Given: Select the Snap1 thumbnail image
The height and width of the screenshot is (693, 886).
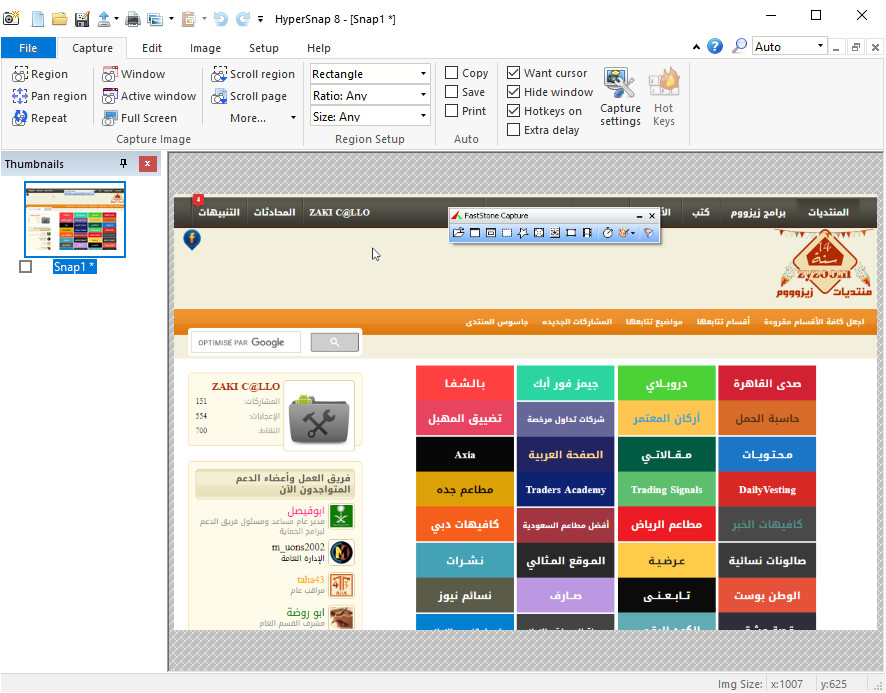Looking at the screenshot, I should pyautogui.click(x=75, y=219).
